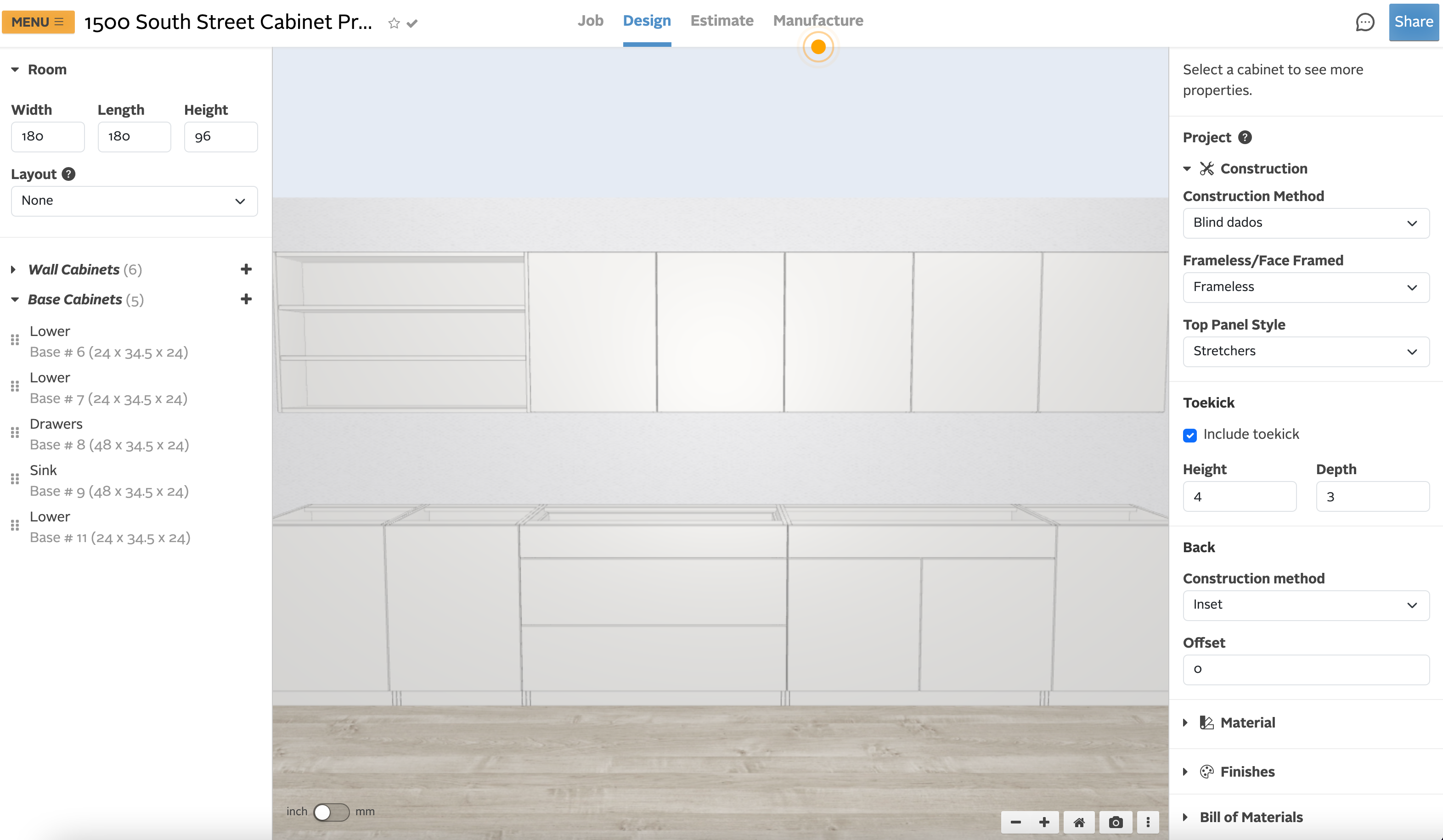
Task: Click the camera snapshot icon
Action: [1116, 822]
